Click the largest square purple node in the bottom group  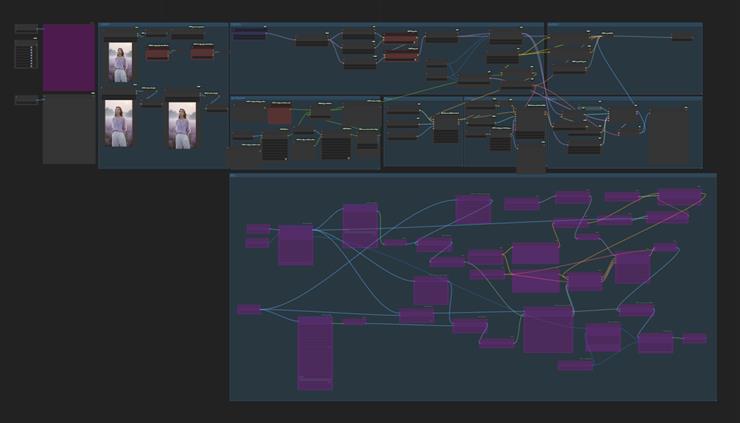click(x=548, y=330)
